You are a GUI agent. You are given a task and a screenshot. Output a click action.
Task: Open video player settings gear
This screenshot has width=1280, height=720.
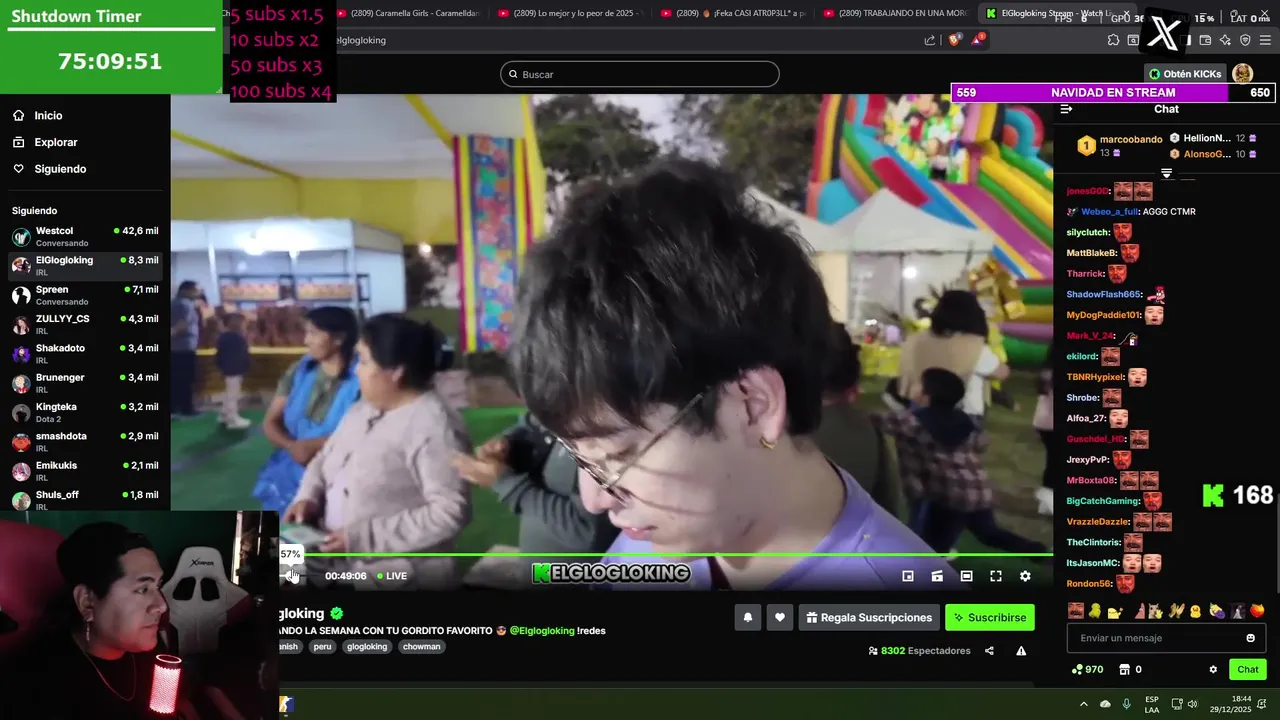[1025, 576]
